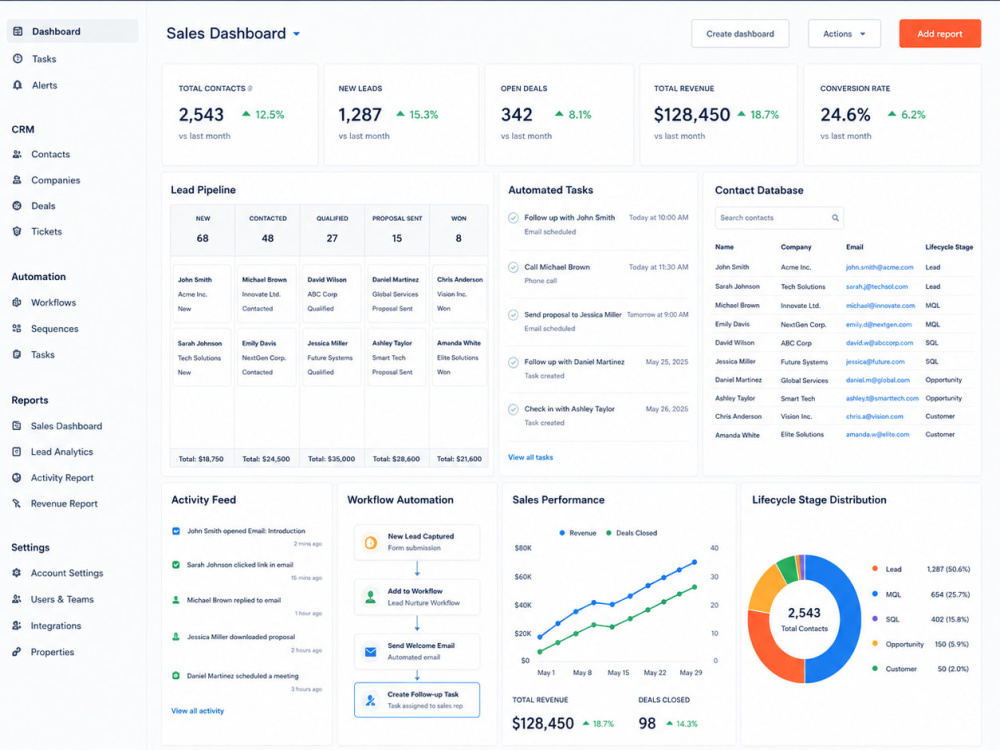Click the Search contacts input field
Screen dimensions: 1000x750
(x=779, y=218)
